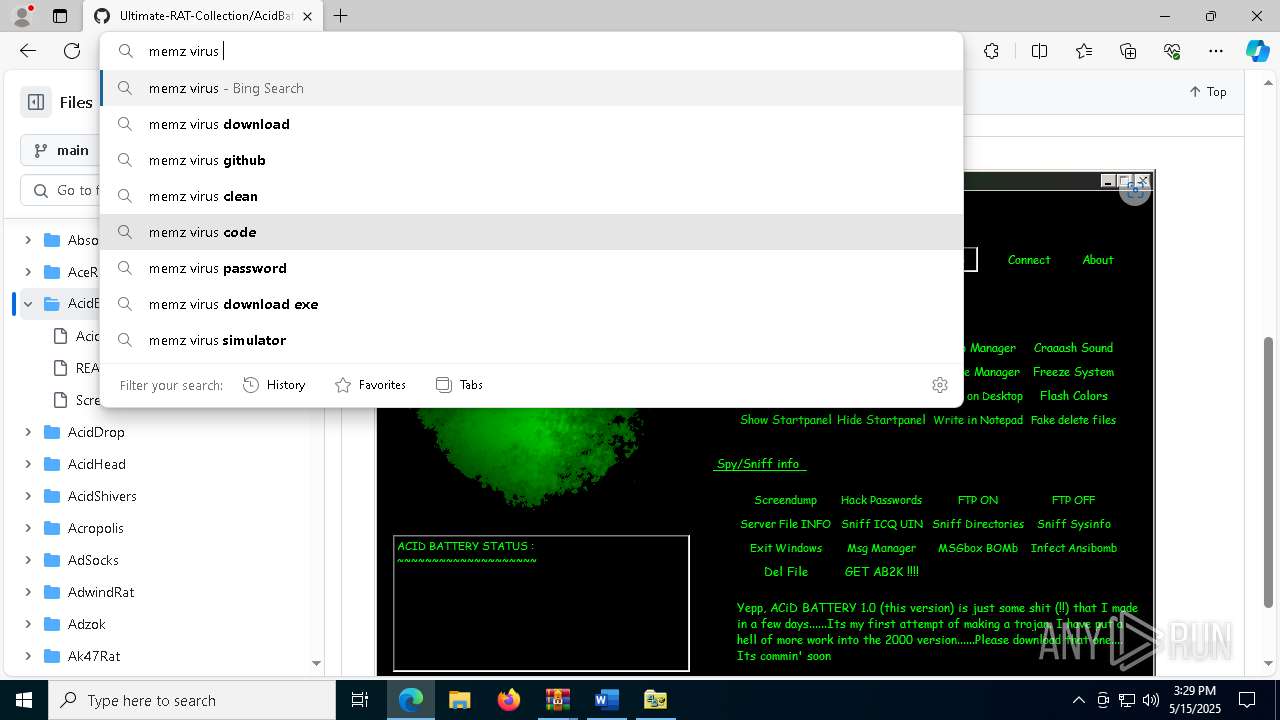Open Browser essentials heart icon
Image resolution: width=1280 pixels, height=720 pixels.
pos(1172,51)
